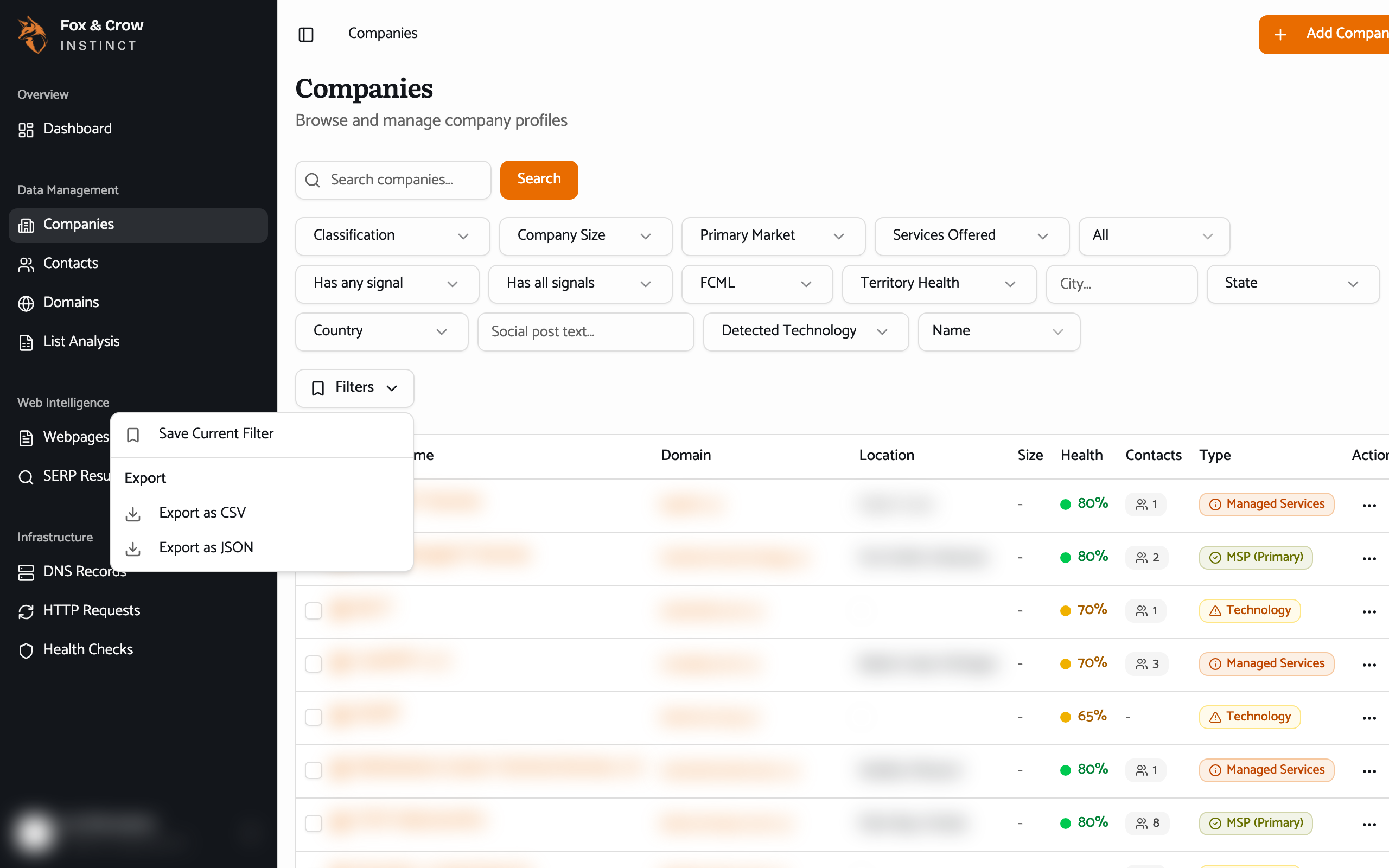1389x868 pixels.
Task: Open the State dropdown
Action: (x=1292, y=284)
